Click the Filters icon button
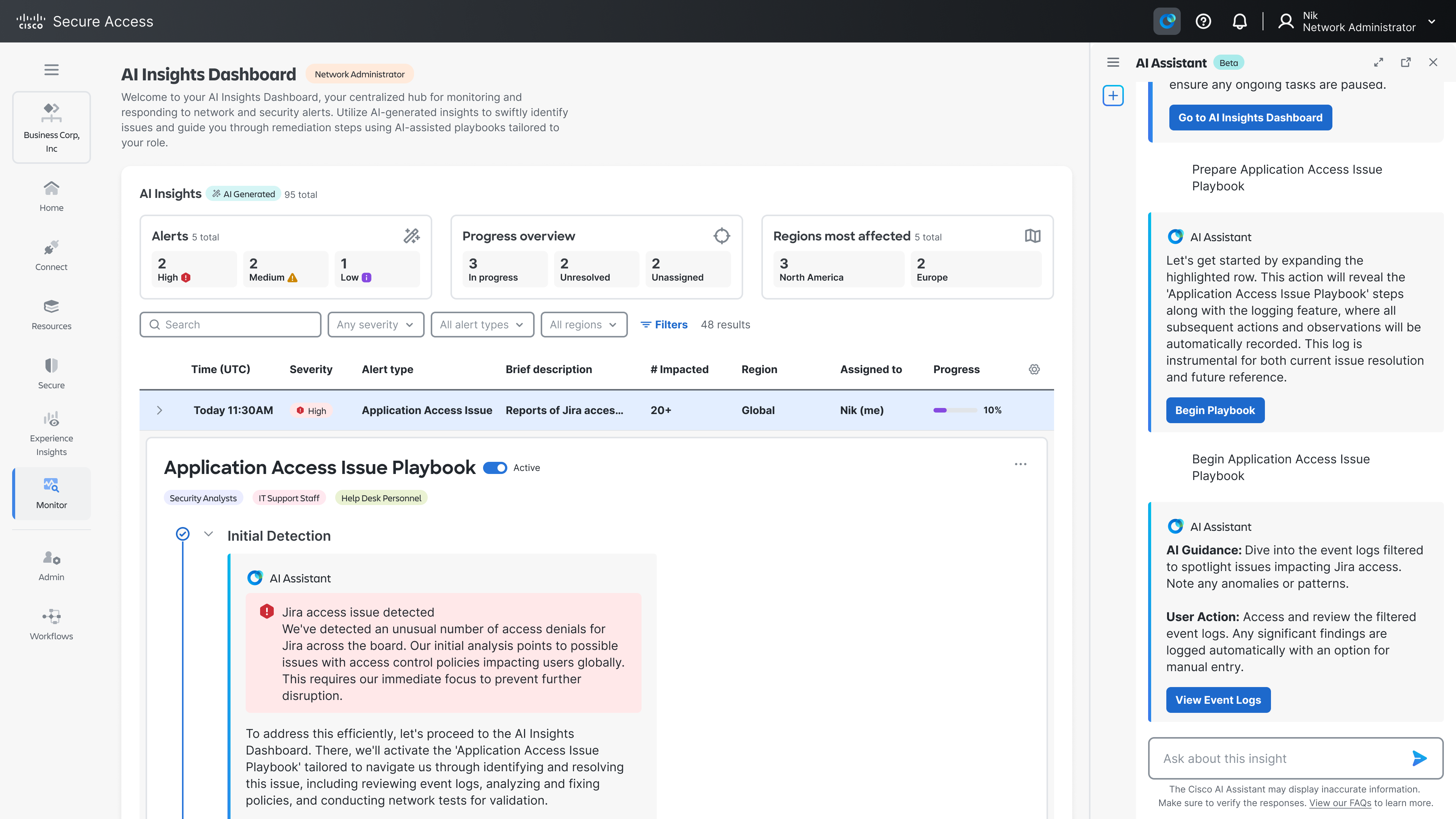This screenshot has width=1456, height=819. point(664,325)
